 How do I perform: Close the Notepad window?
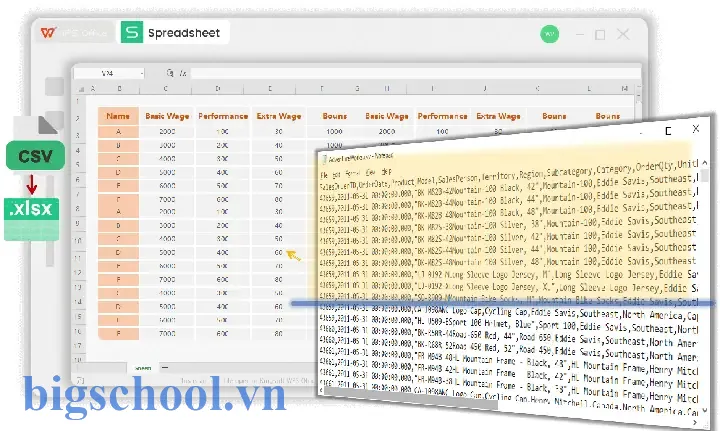pos(696,129)
